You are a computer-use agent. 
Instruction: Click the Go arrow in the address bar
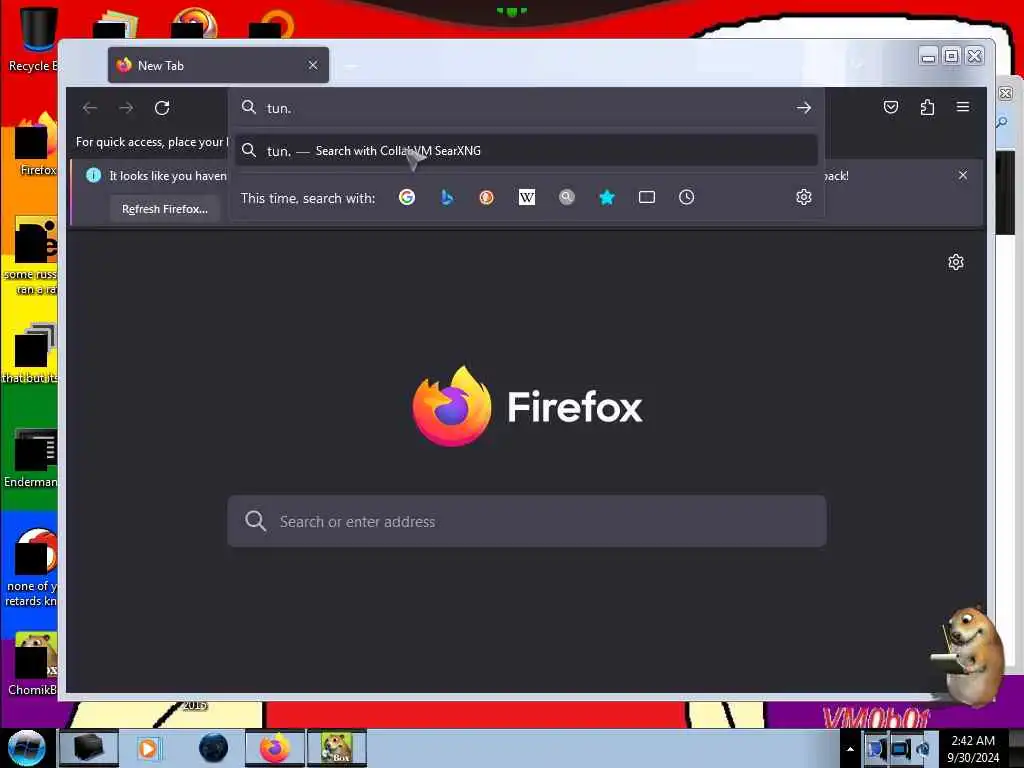(804, 108)
